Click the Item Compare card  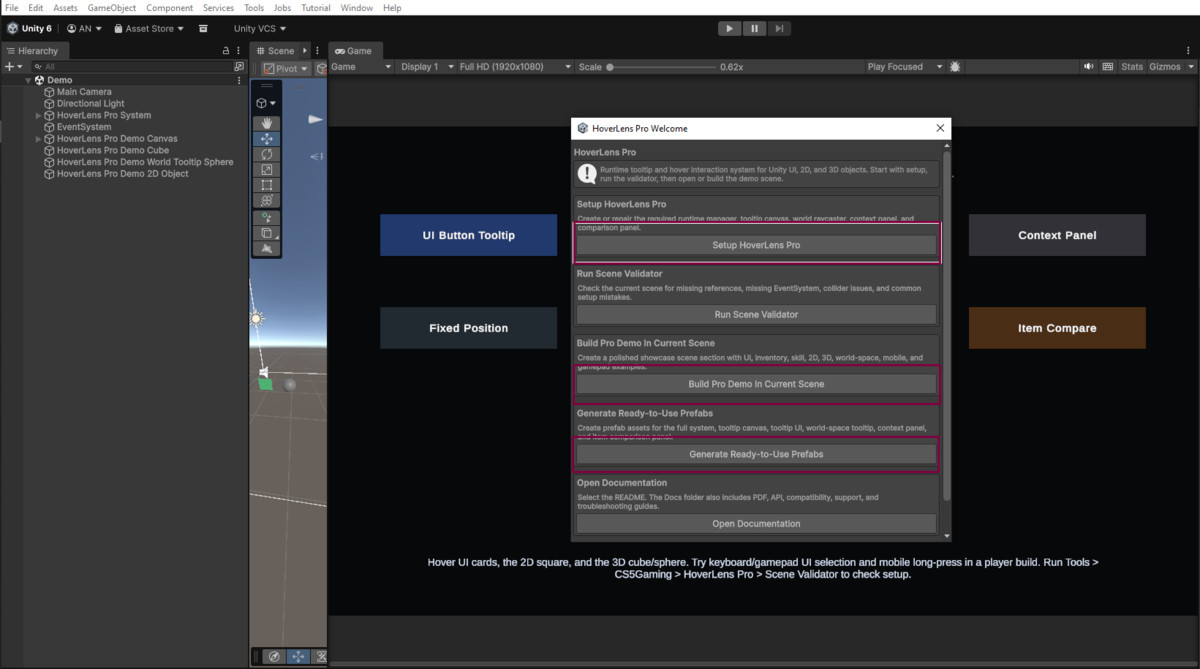tap(1057, 328)
